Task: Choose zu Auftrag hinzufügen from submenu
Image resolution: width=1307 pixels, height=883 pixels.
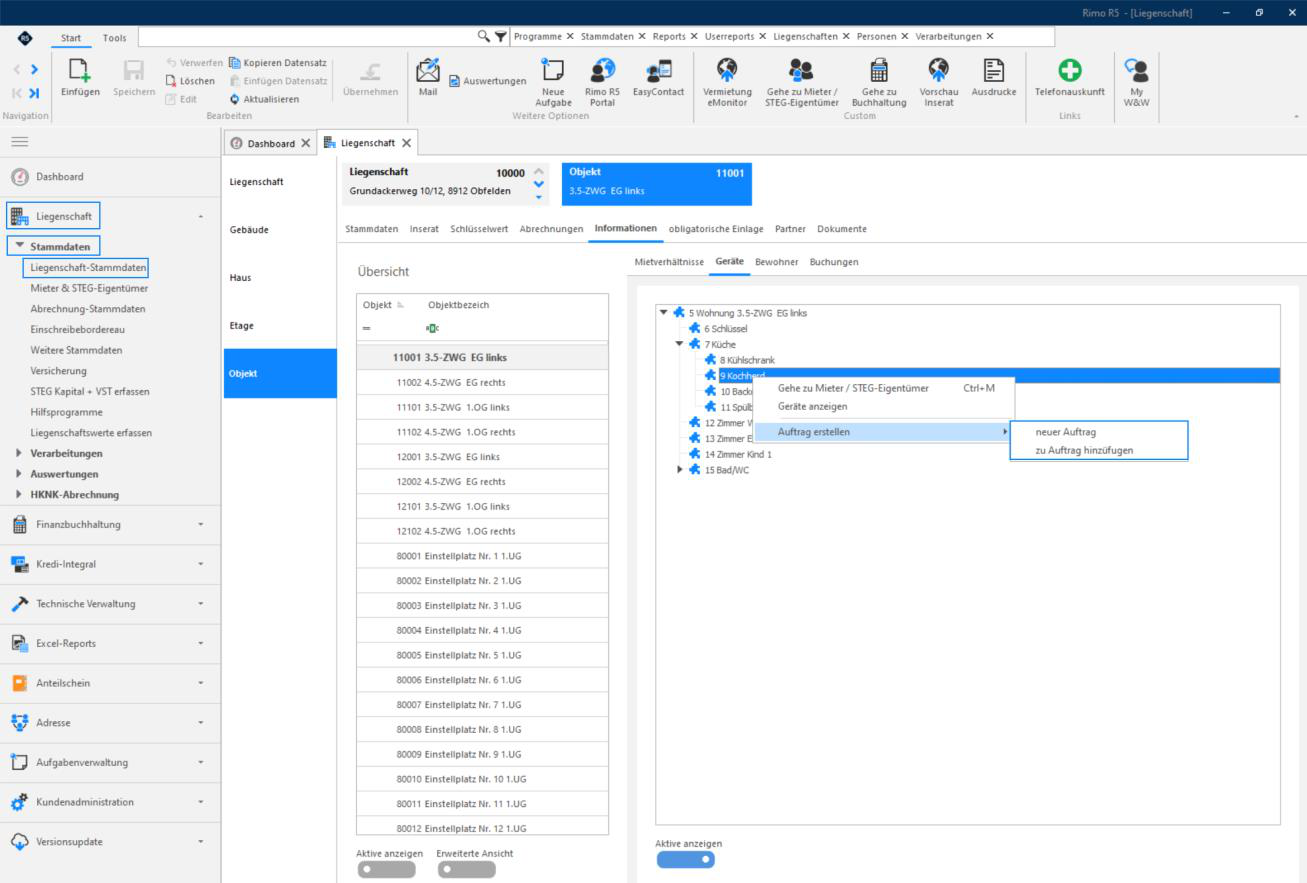Action: [x=1084, y=450]
